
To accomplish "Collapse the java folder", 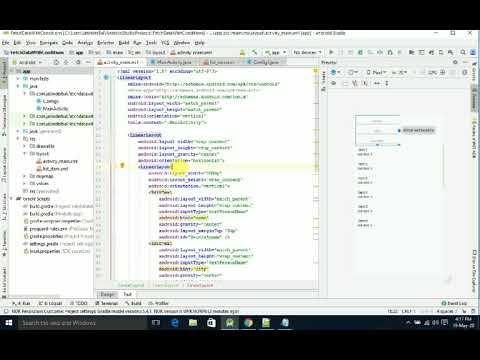I will tap(18, 86).
